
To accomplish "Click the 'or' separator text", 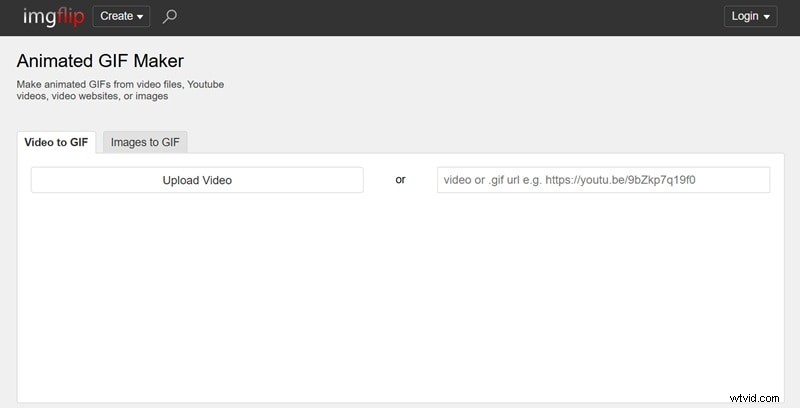I will [400, 180].
